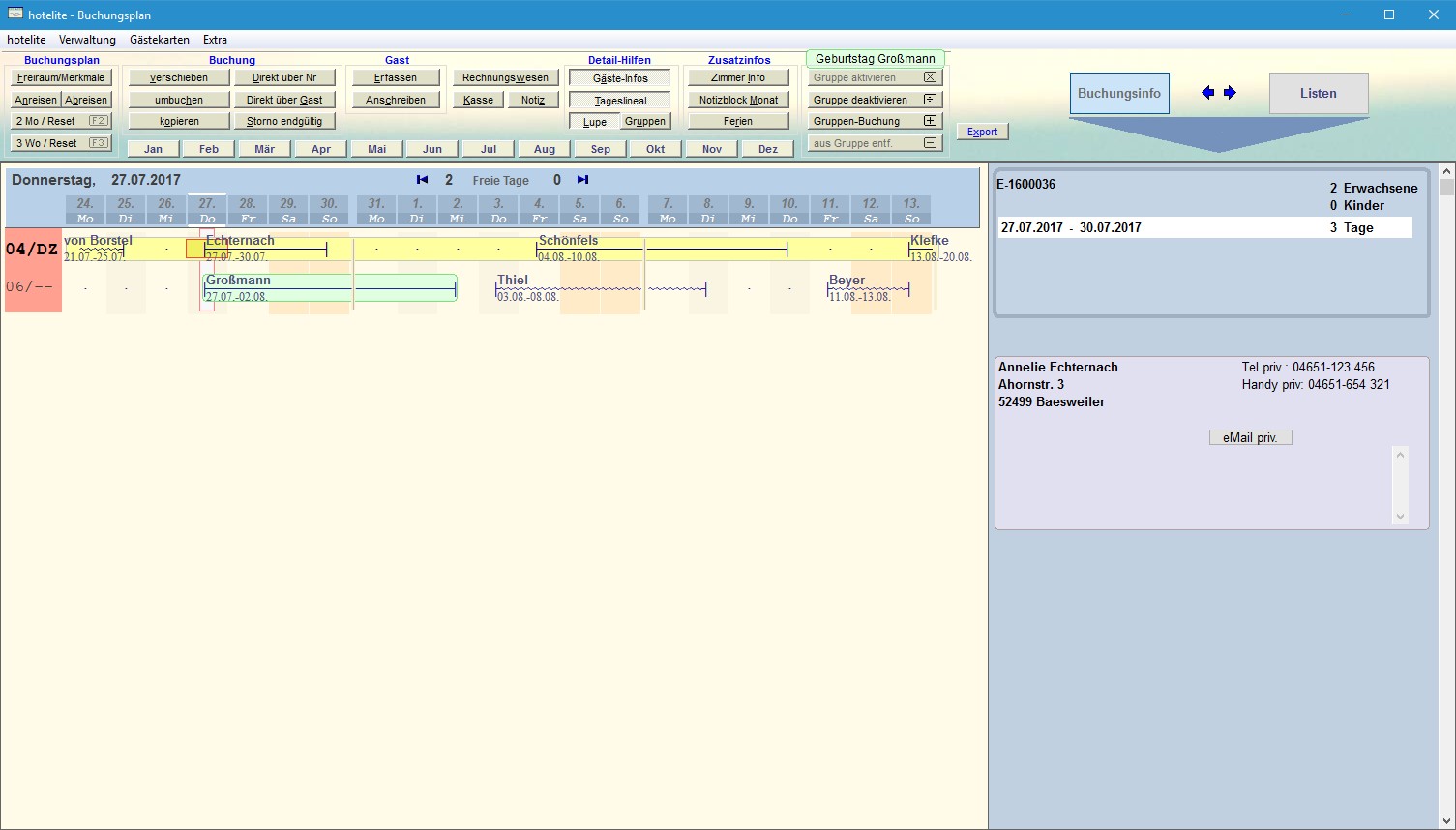Click the Export button

pyautogui.click(x=982, y=132)
